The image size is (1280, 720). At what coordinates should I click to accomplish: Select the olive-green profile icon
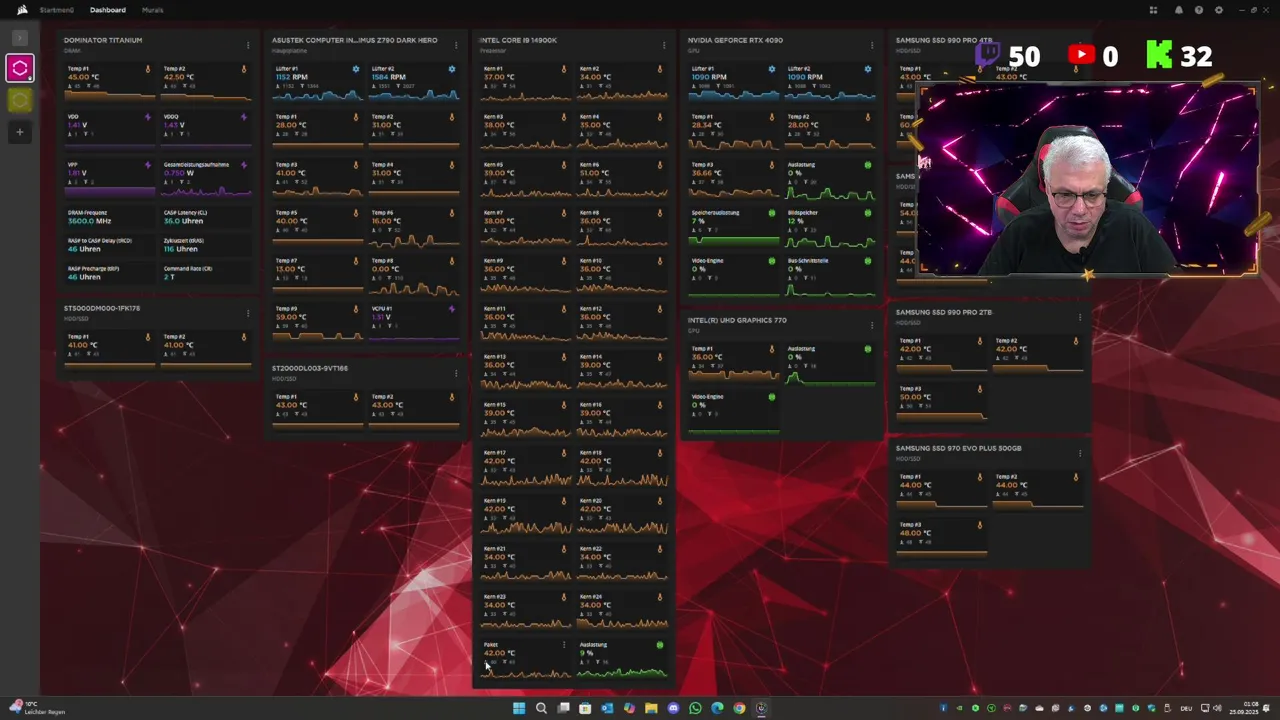click(19, 99)
